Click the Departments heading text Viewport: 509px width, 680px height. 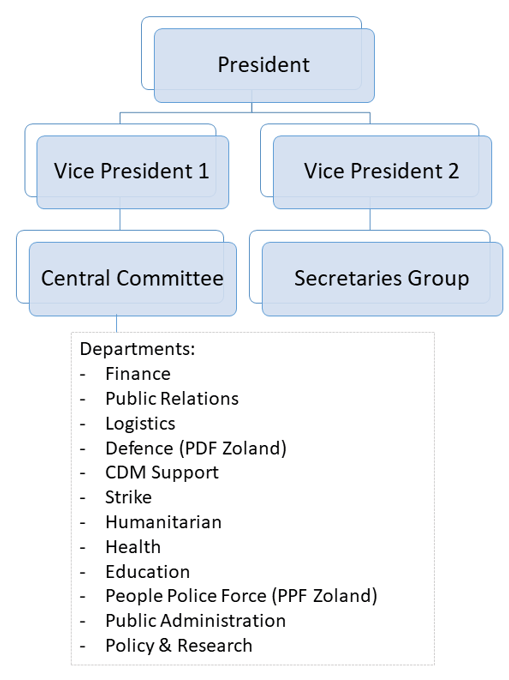tap(137, 349)
